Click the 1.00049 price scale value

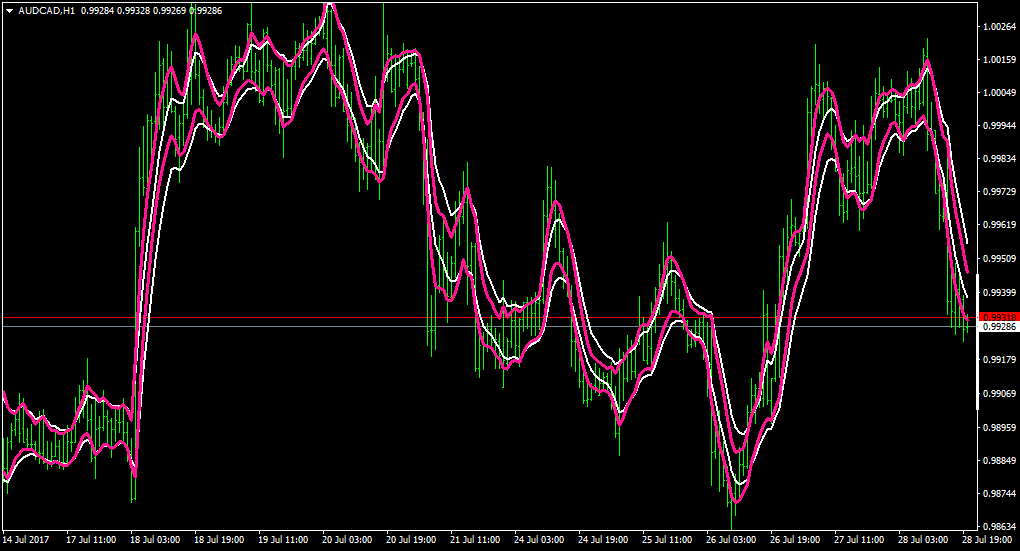click(1000, 92)
